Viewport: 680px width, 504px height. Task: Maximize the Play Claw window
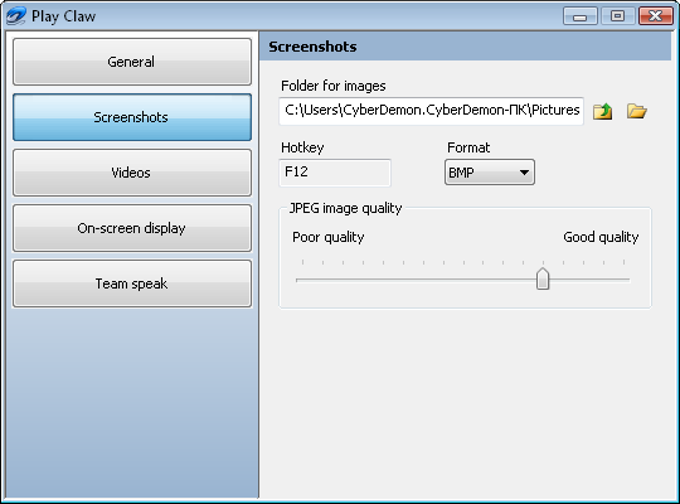tap(618, 16)
